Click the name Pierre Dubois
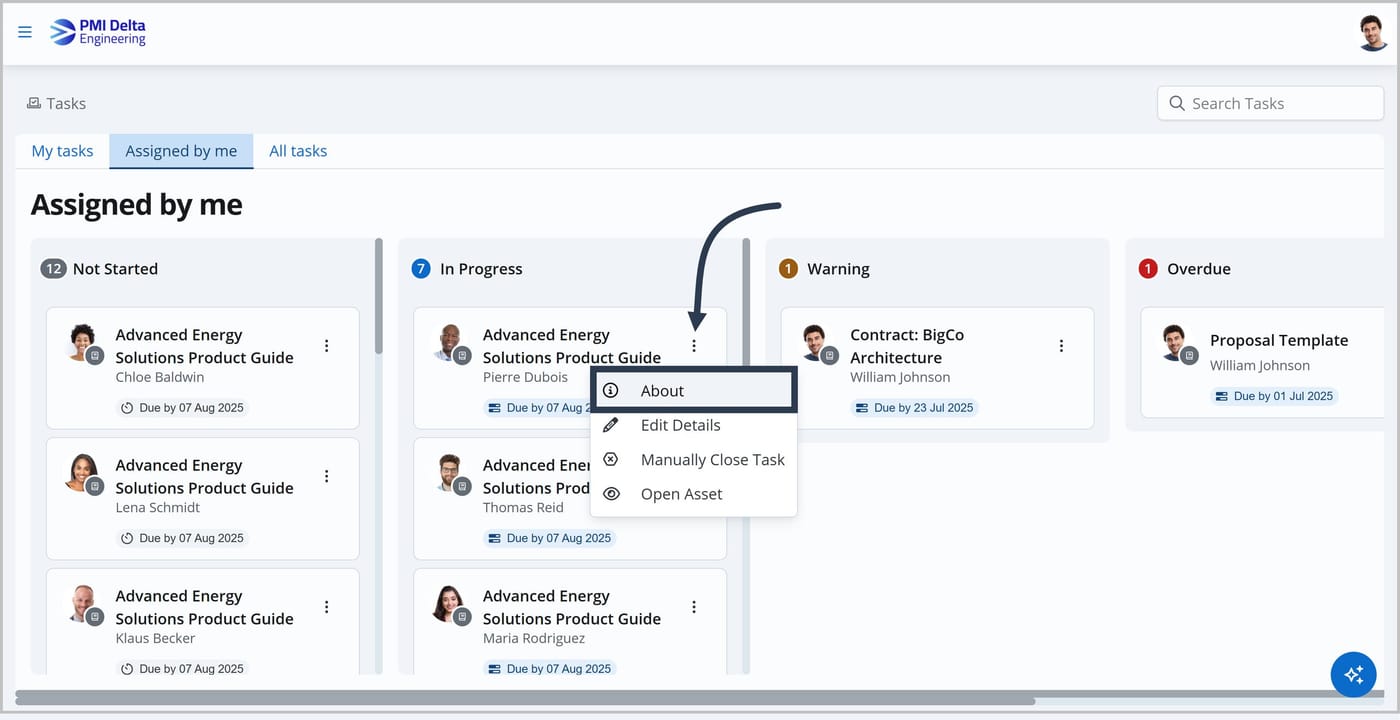 (525, 377)
